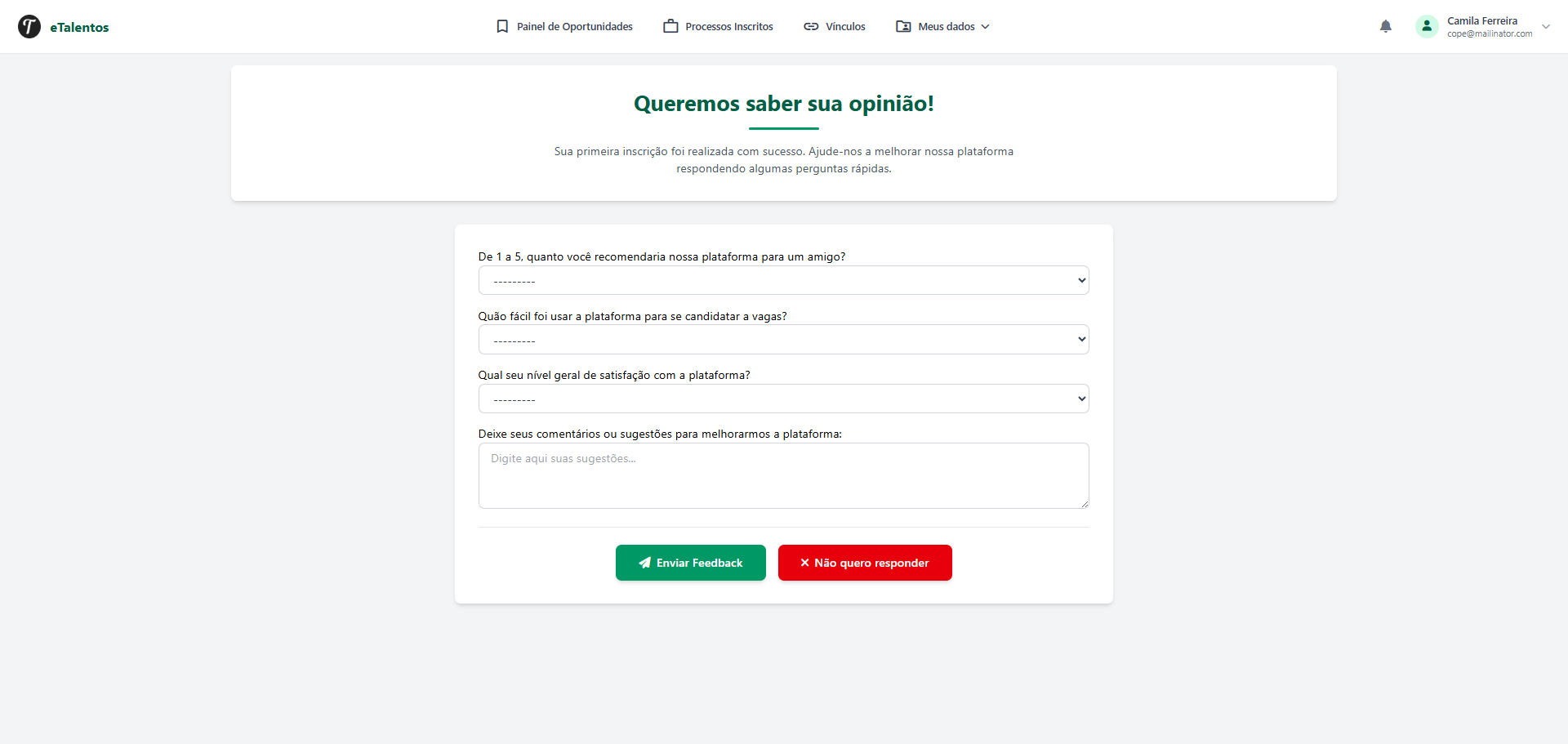Focus the suggestions comment text area
1568x744 pixels.
(784, 475)
